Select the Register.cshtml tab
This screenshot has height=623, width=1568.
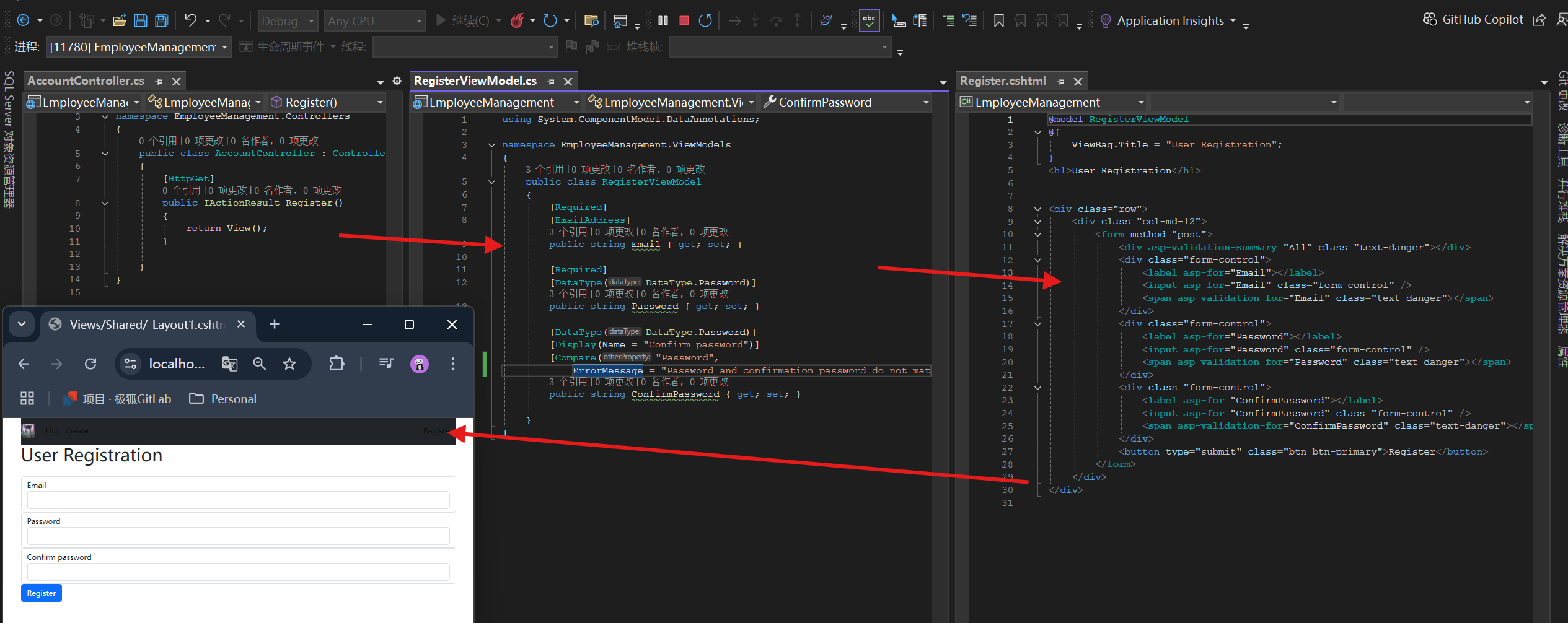coord(1003,81)
